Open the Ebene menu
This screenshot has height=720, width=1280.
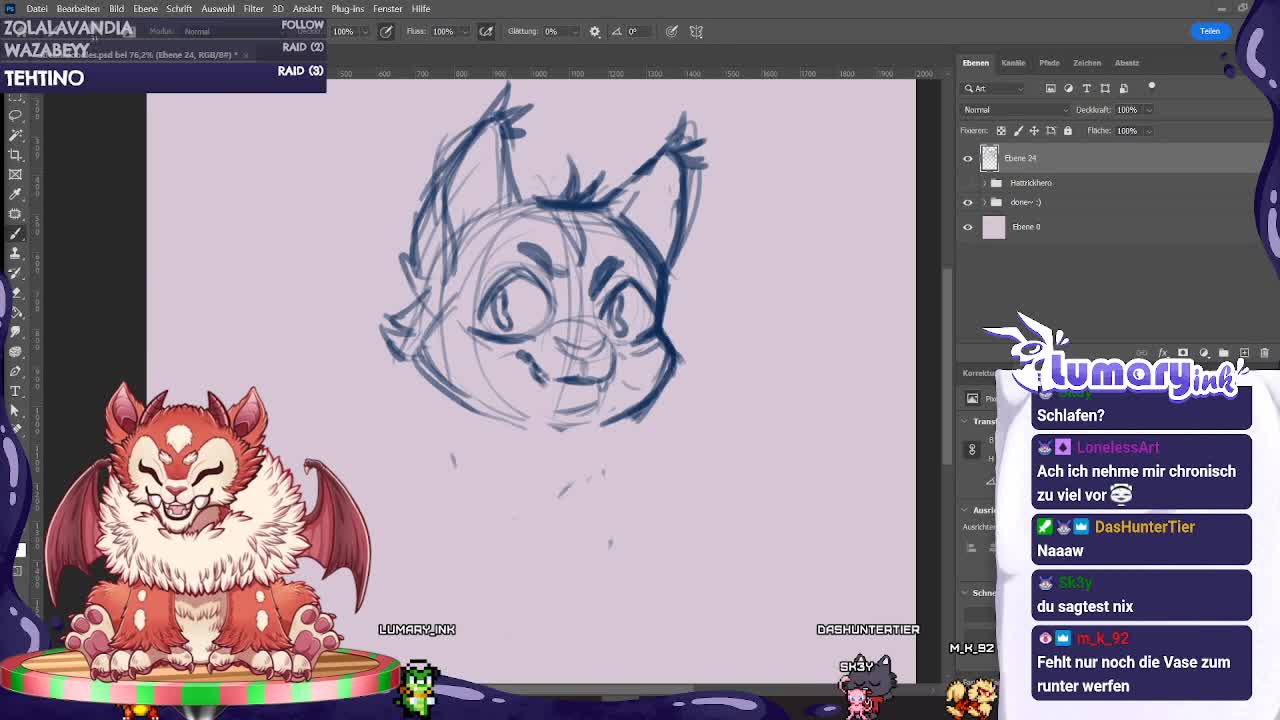[145, 9]
